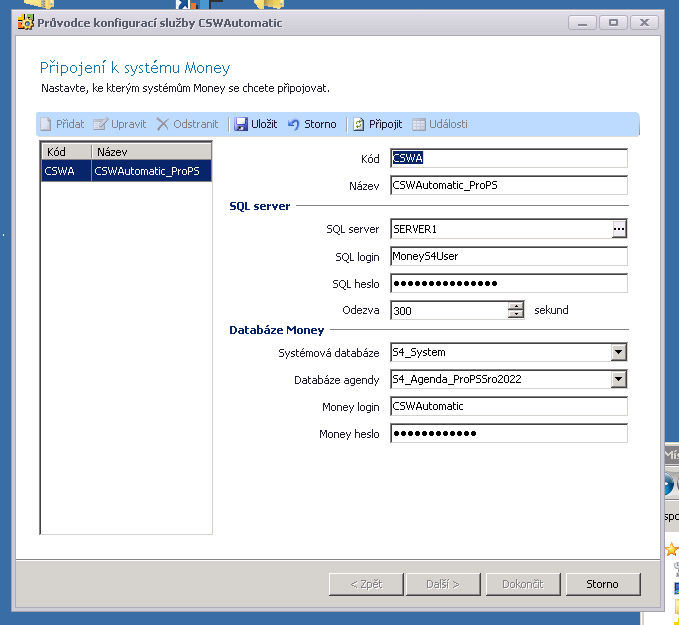
Task: Click into the Název text field
Action: [508, 185]
